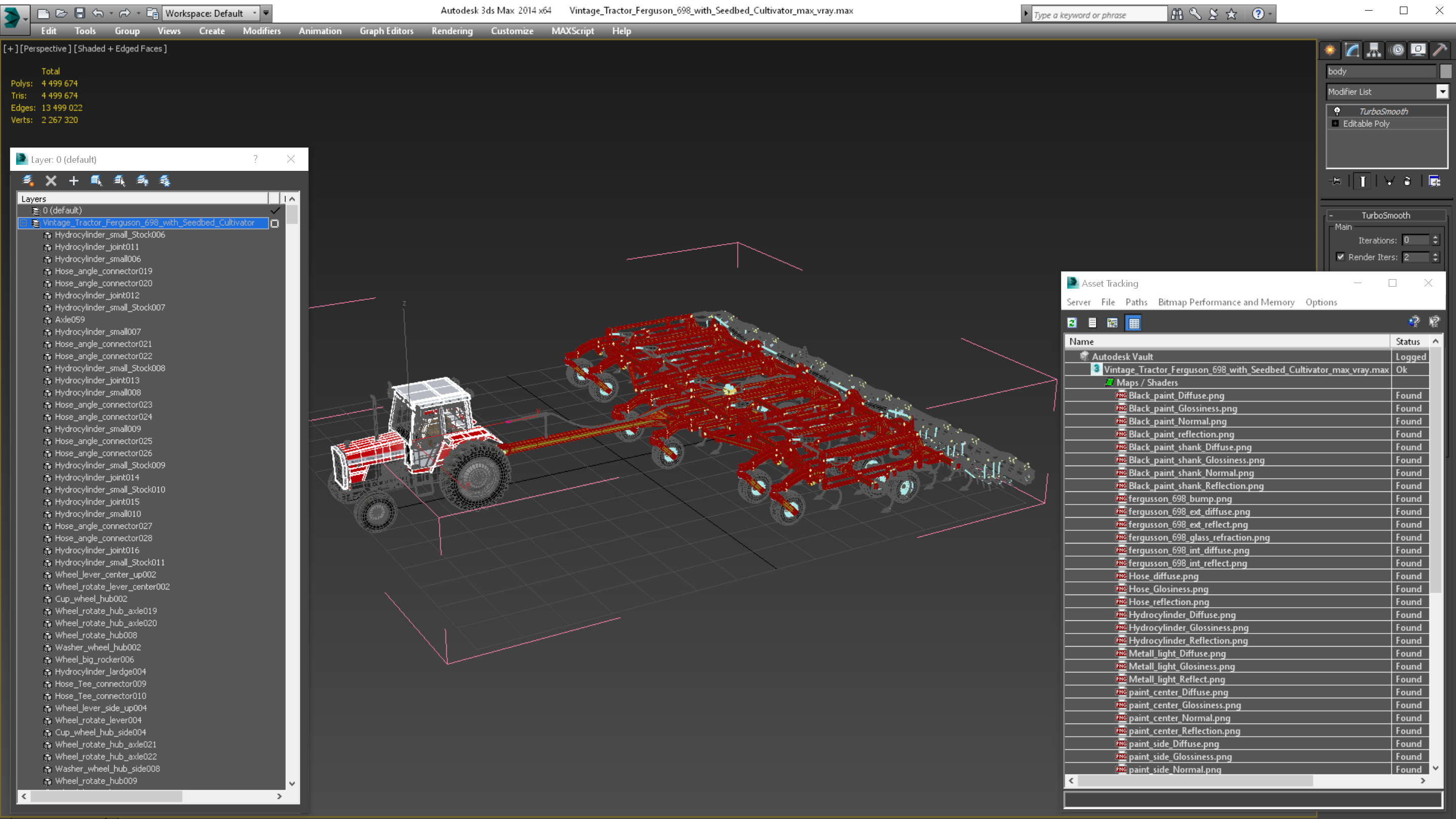Open Bitmap Performance and Memory menu
Image resolution: width=1456 pixels, height=819 pixels.
tap(1226, 302)
